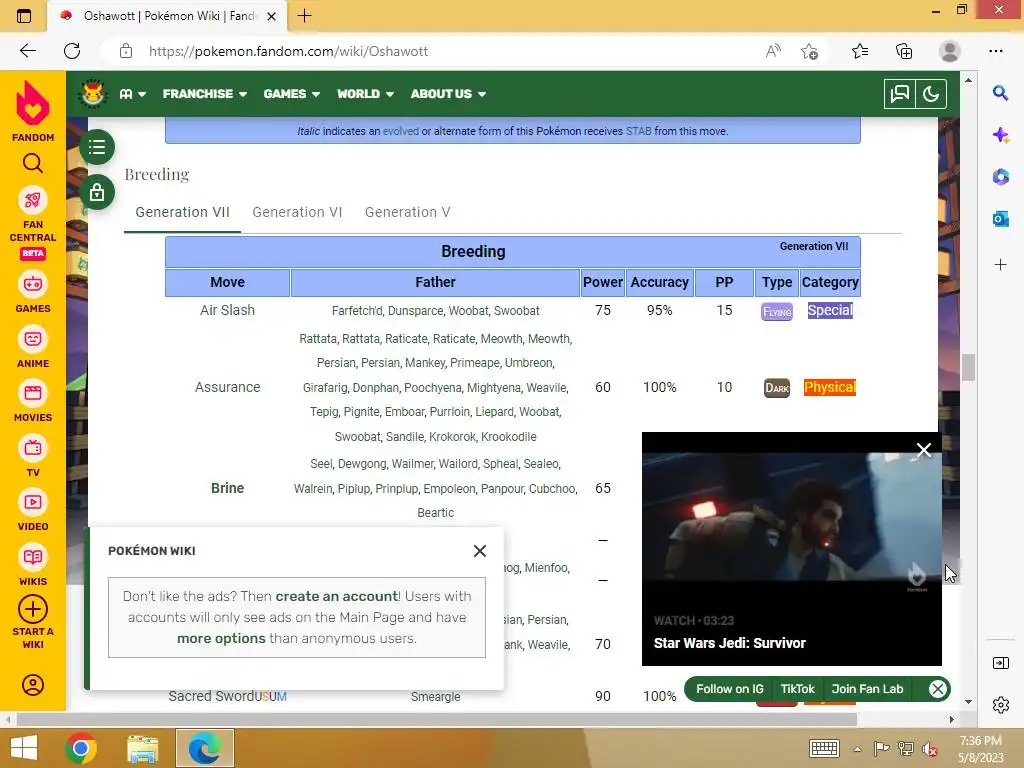
Task: Open the Movies sidebar section
Action: [x=33, y=402]
